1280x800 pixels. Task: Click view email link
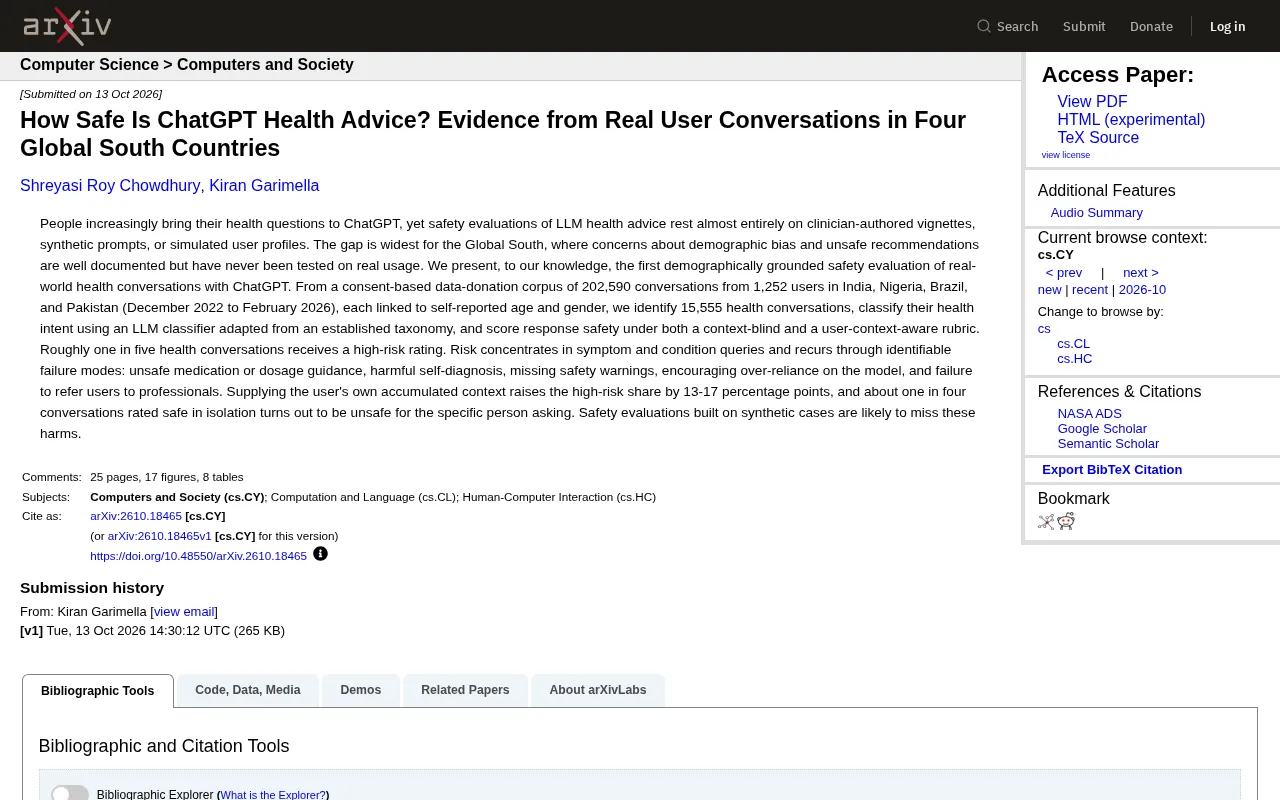click(x=184, y=612)
